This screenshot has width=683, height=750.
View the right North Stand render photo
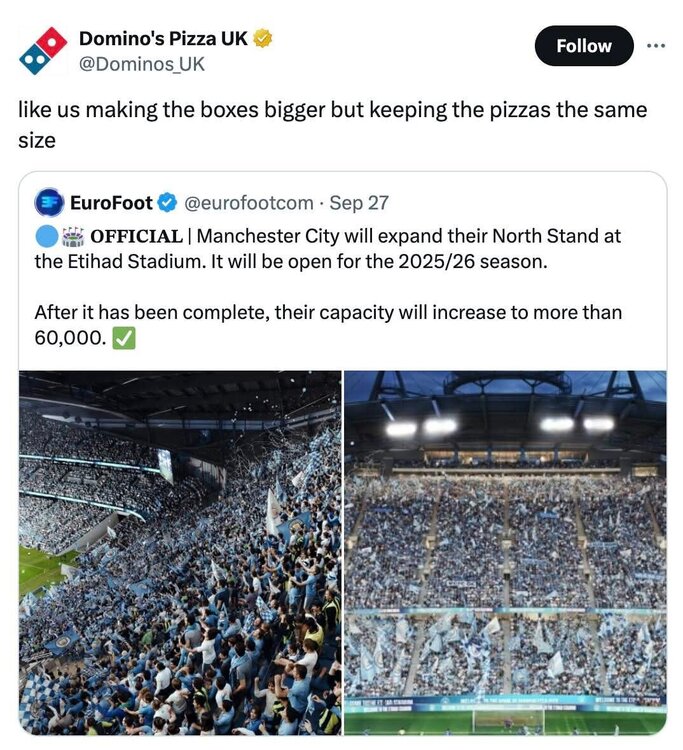coord(506,553)
